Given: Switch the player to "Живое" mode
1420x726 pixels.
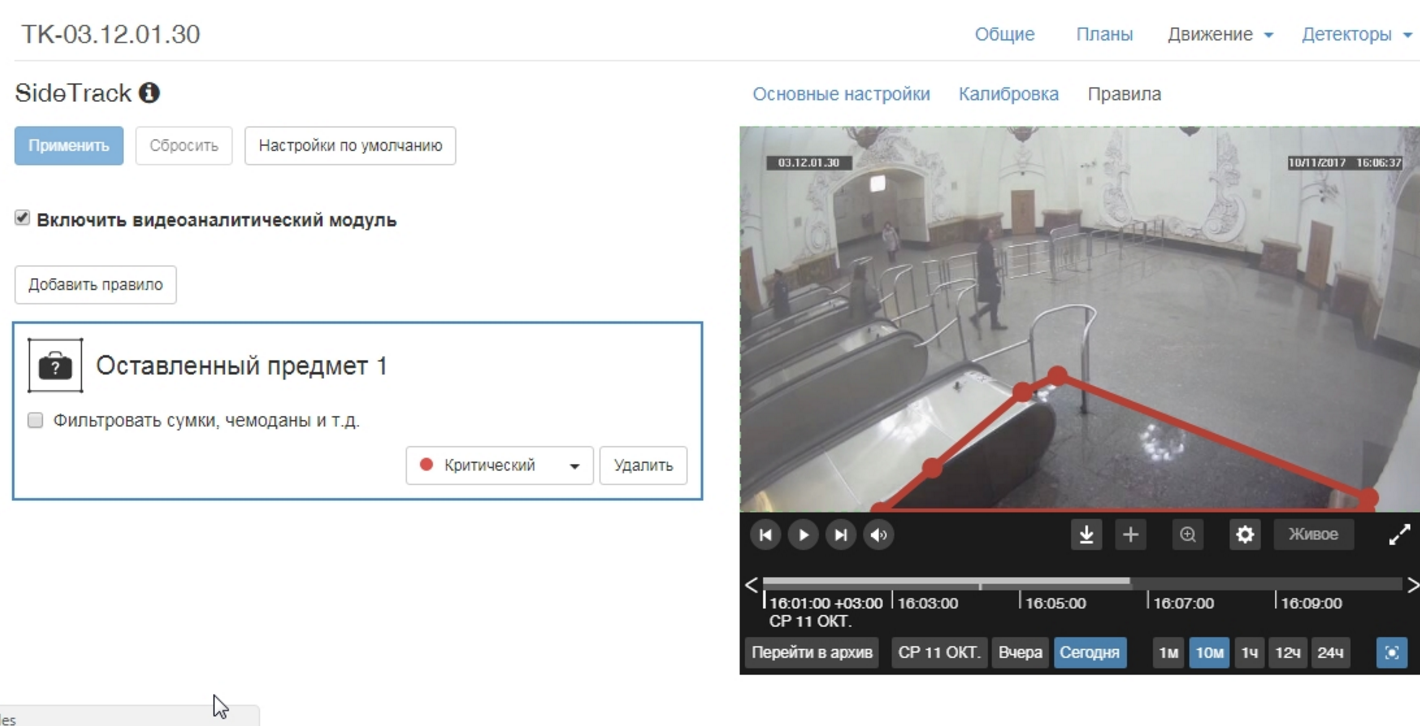Looking at the screenshot, I should click(1313, 535).
